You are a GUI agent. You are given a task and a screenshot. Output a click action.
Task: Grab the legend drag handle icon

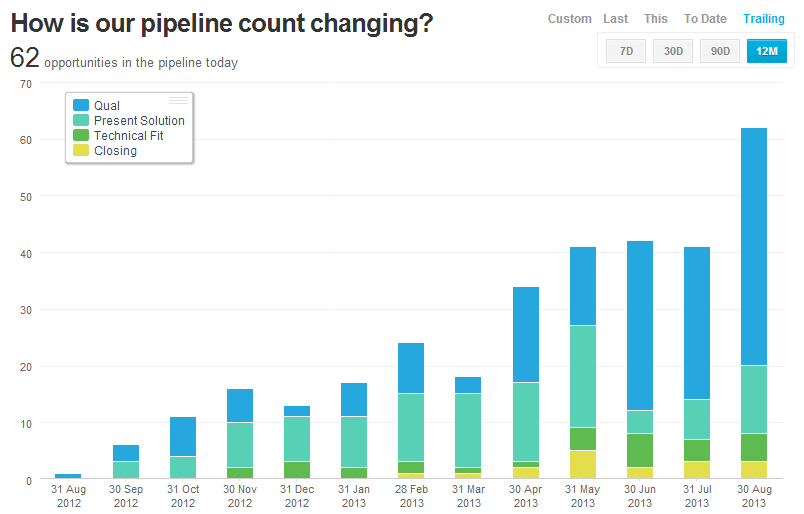coord(179,100)
